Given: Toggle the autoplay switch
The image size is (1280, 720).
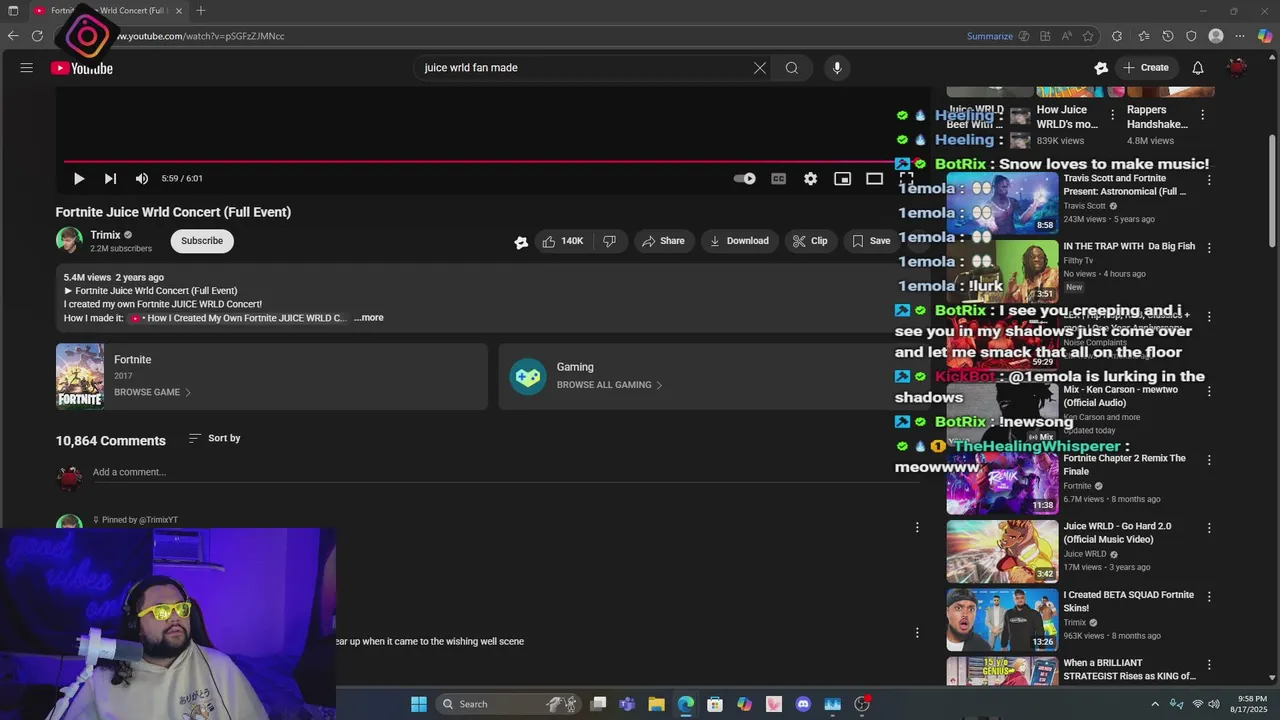Looking at the screenshot, I should (x=745, y=179).
